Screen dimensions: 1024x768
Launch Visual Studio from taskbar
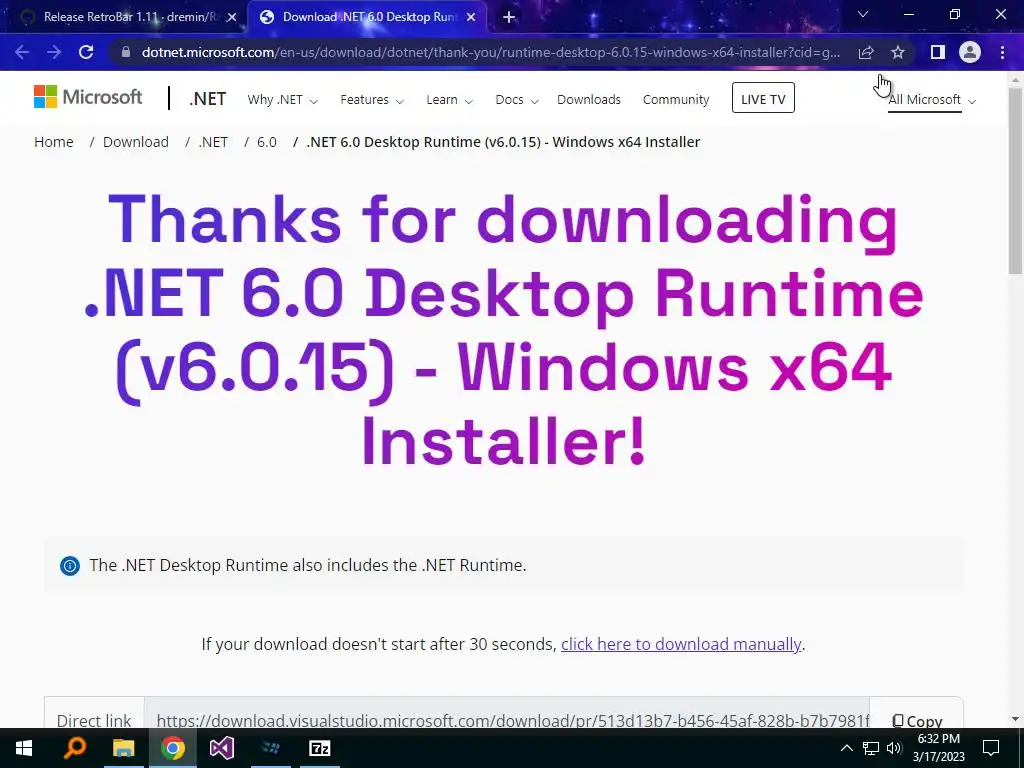(221, 748)
